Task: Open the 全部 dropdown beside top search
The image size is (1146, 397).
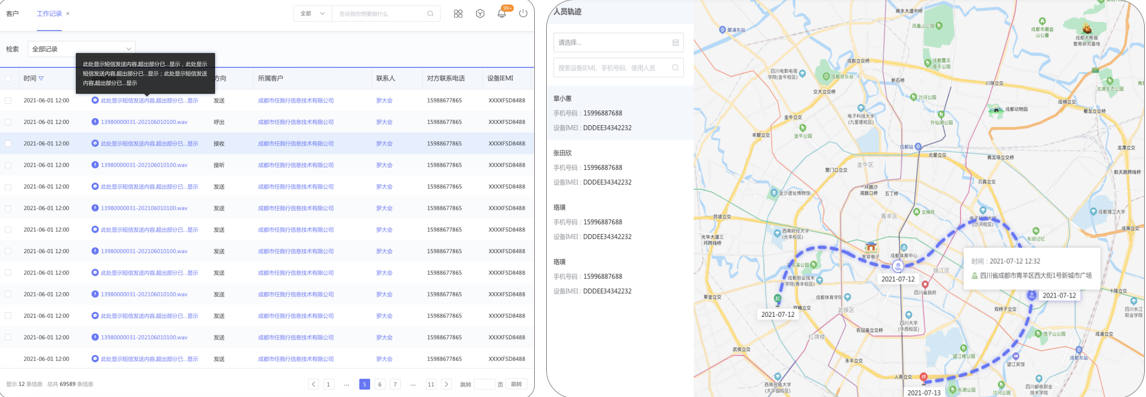Action: 312,13
